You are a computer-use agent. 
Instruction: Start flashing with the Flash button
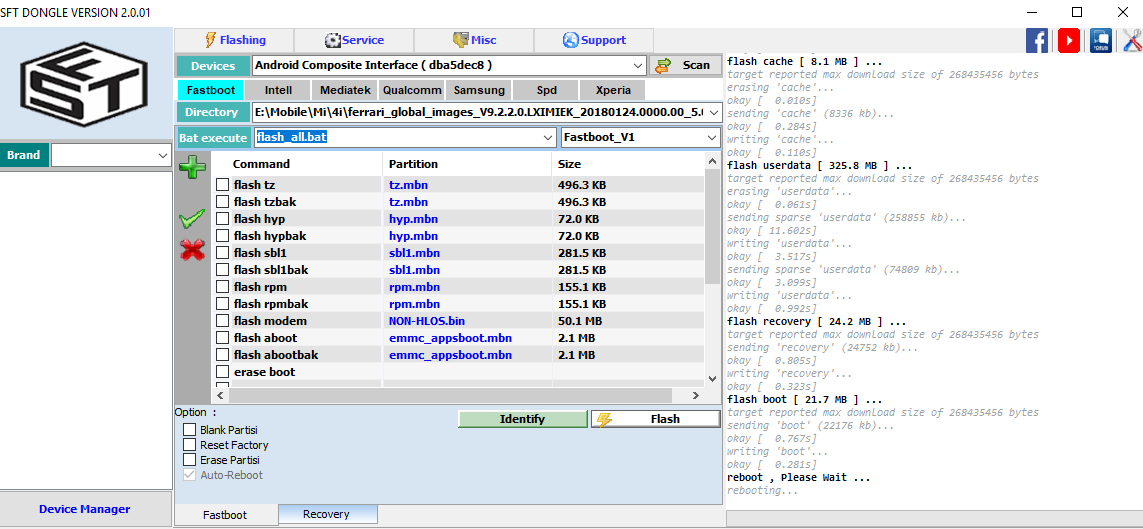(655, 419)
